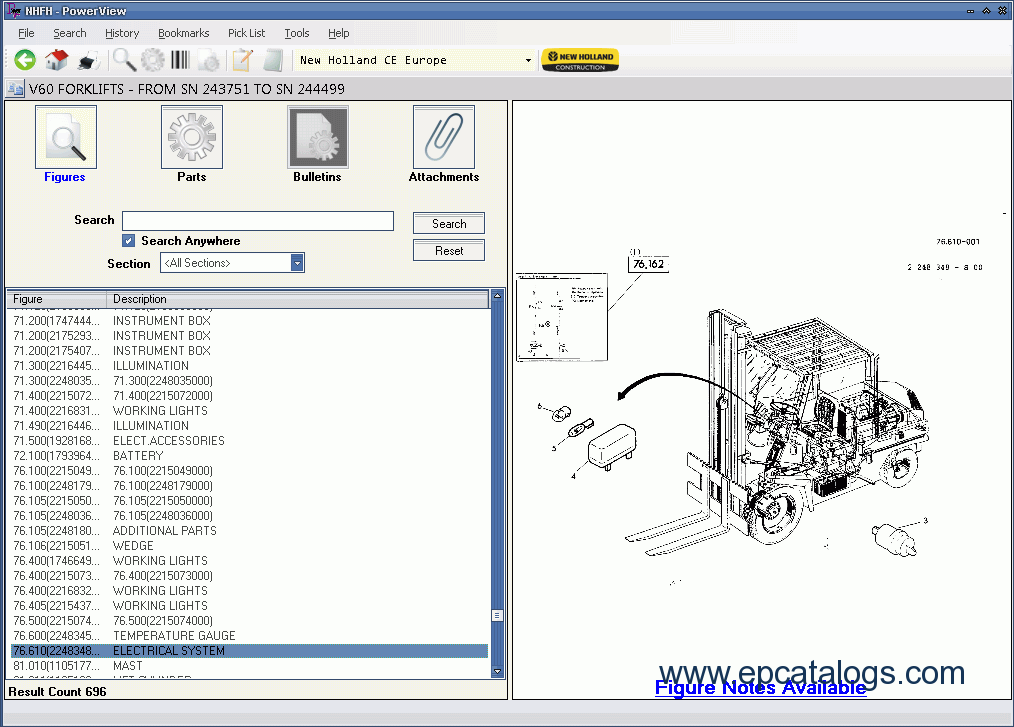The image size is (1014, 727).
Task: Select the 76.500(2215074000) row
Action: [250, 621]
